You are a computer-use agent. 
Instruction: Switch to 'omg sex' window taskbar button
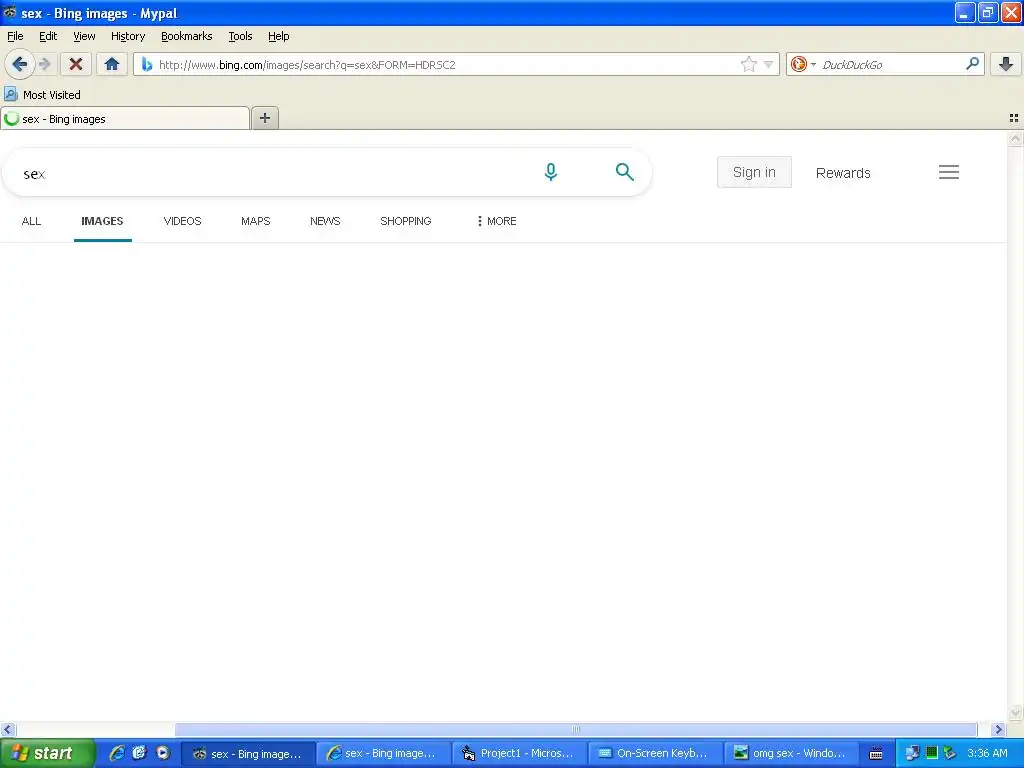tap(792, 754)
